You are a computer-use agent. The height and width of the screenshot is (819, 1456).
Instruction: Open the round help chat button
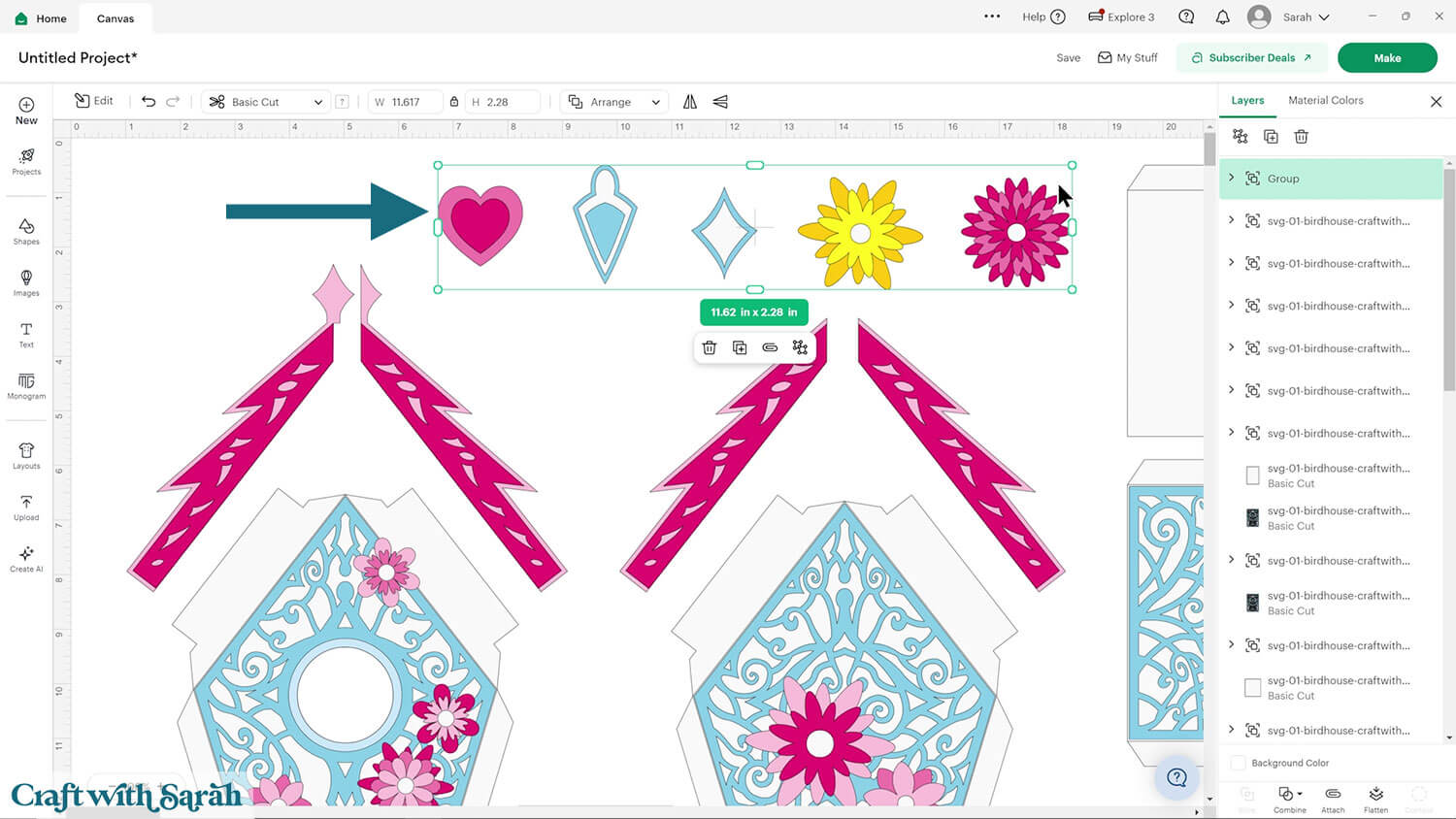pos(1177,777)
